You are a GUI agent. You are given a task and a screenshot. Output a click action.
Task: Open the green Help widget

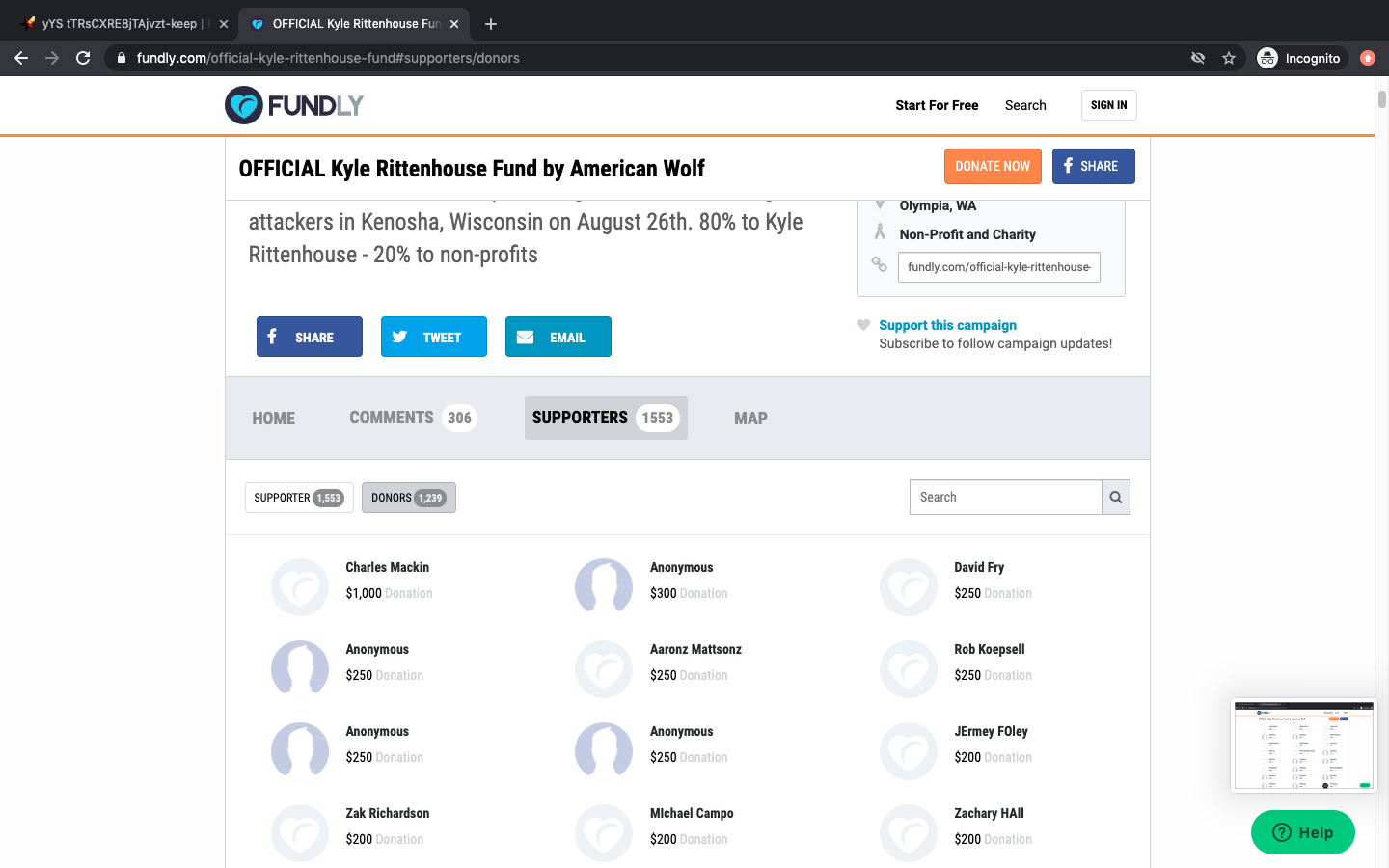coord(1303,832)
